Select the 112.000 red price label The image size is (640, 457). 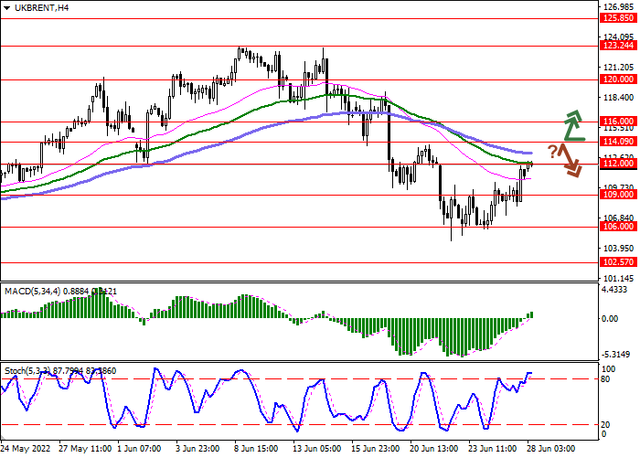coord(619,164)
